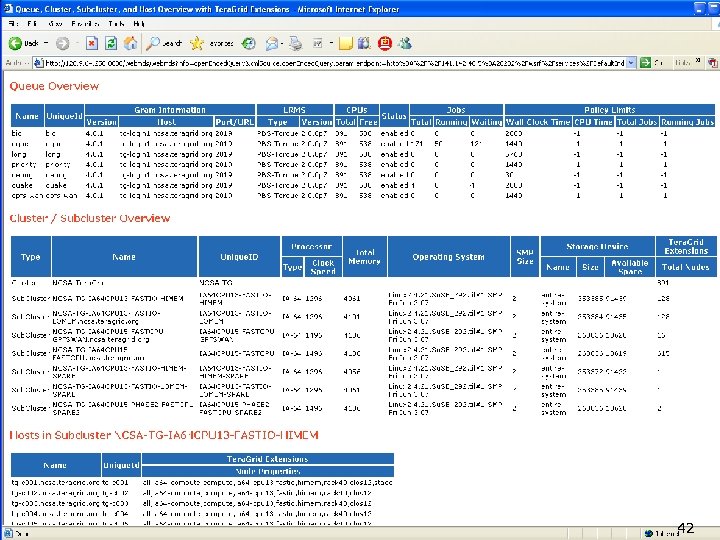Click the Processor column header
720x540 pixels.
pos(311,247)
